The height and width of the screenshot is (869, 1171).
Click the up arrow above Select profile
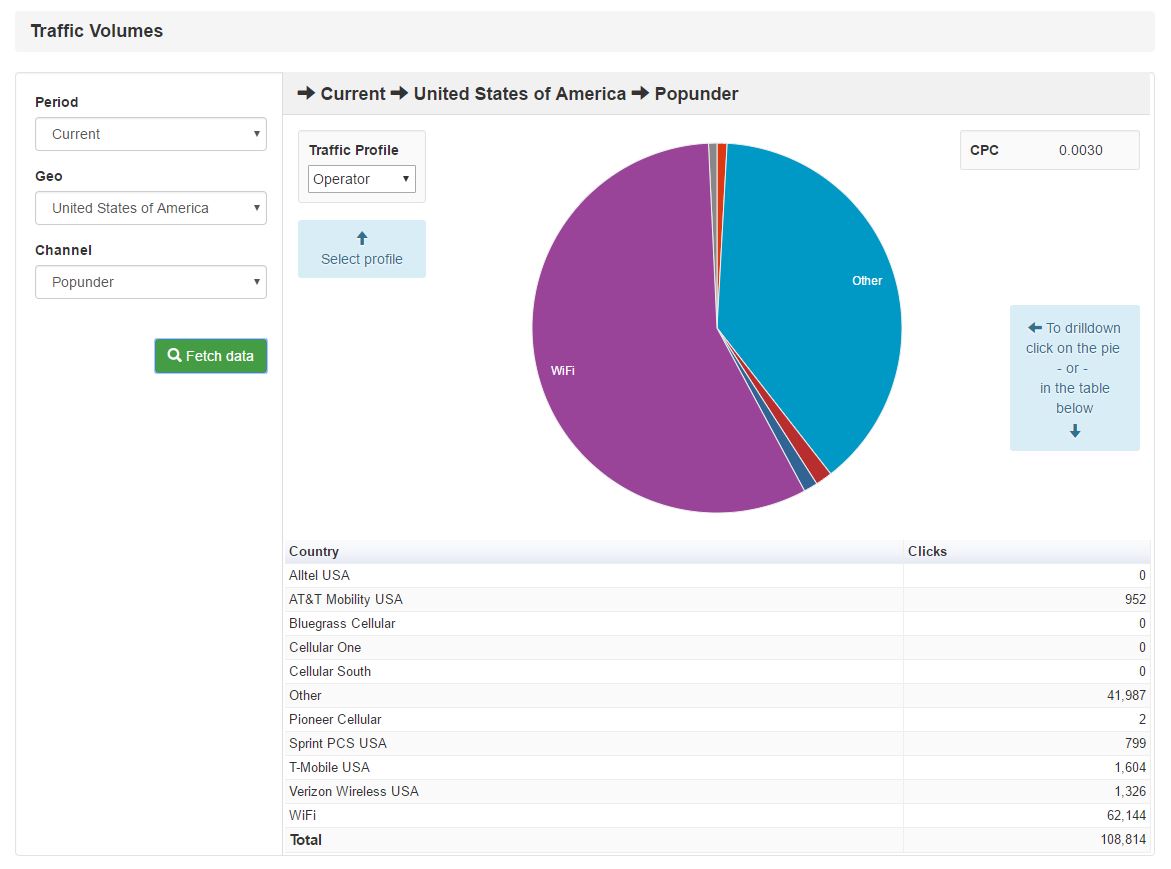pos(362,238)
